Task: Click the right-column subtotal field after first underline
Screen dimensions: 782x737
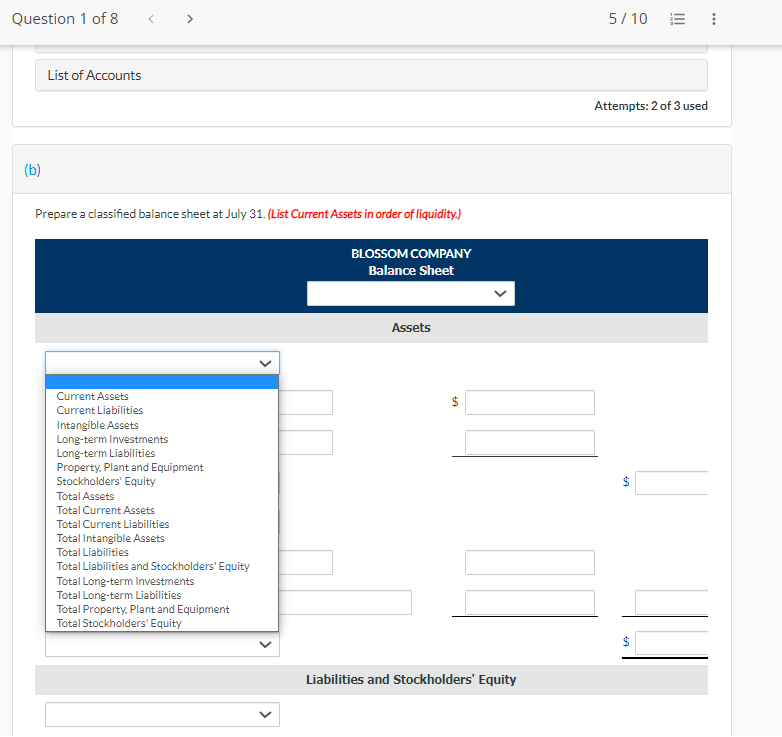Action: pyautogui.click(x=671, y=483)
